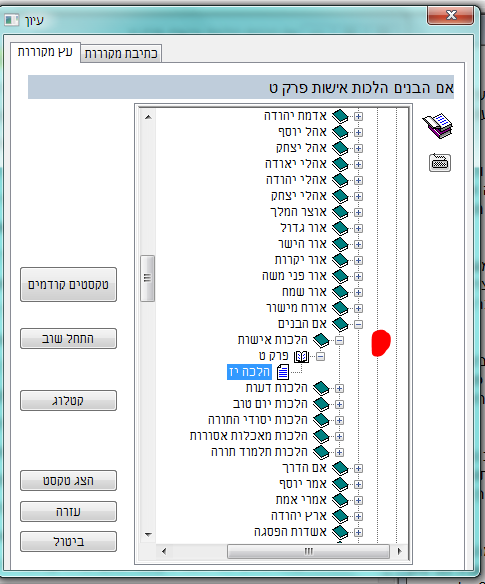Viewport: 485px width, 584px height.
Task: Click the הצג טקסט button
Action: point(69,481)
